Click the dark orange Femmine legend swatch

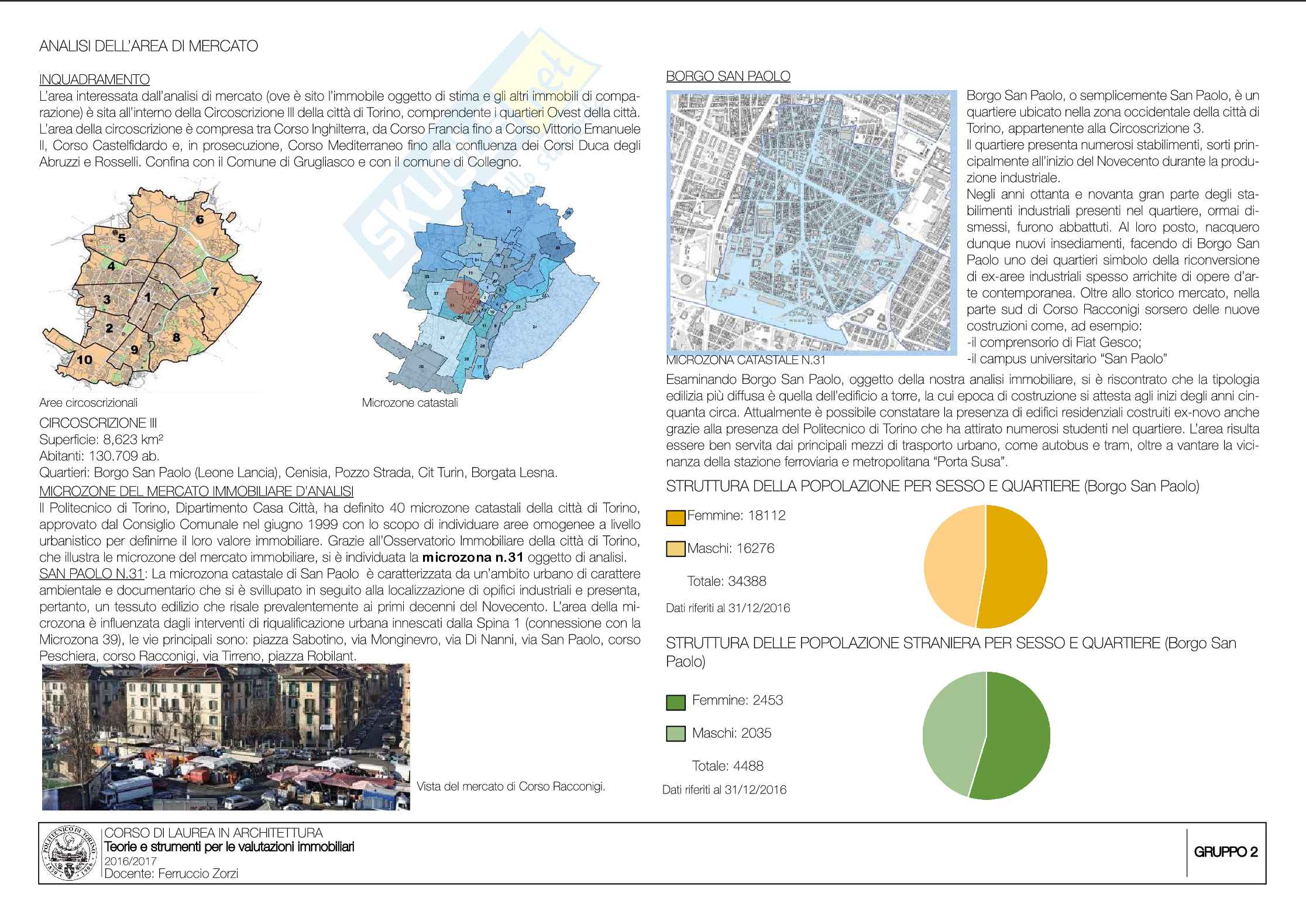(675, 517)
